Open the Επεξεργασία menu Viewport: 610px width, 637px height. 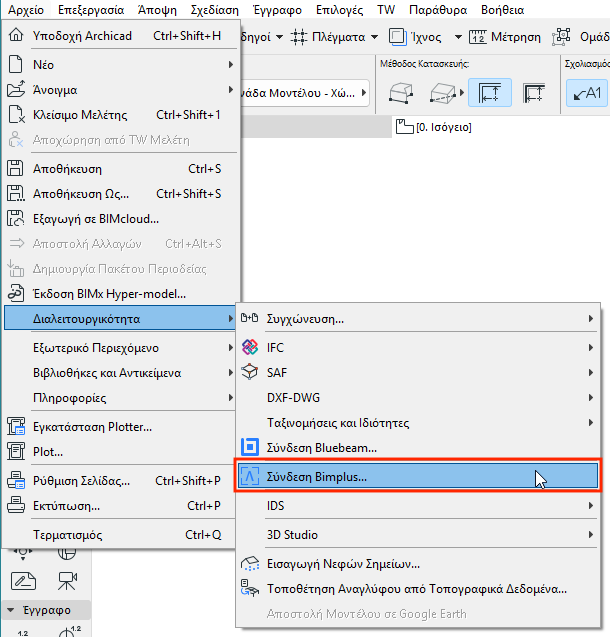[x=91, y=10]
